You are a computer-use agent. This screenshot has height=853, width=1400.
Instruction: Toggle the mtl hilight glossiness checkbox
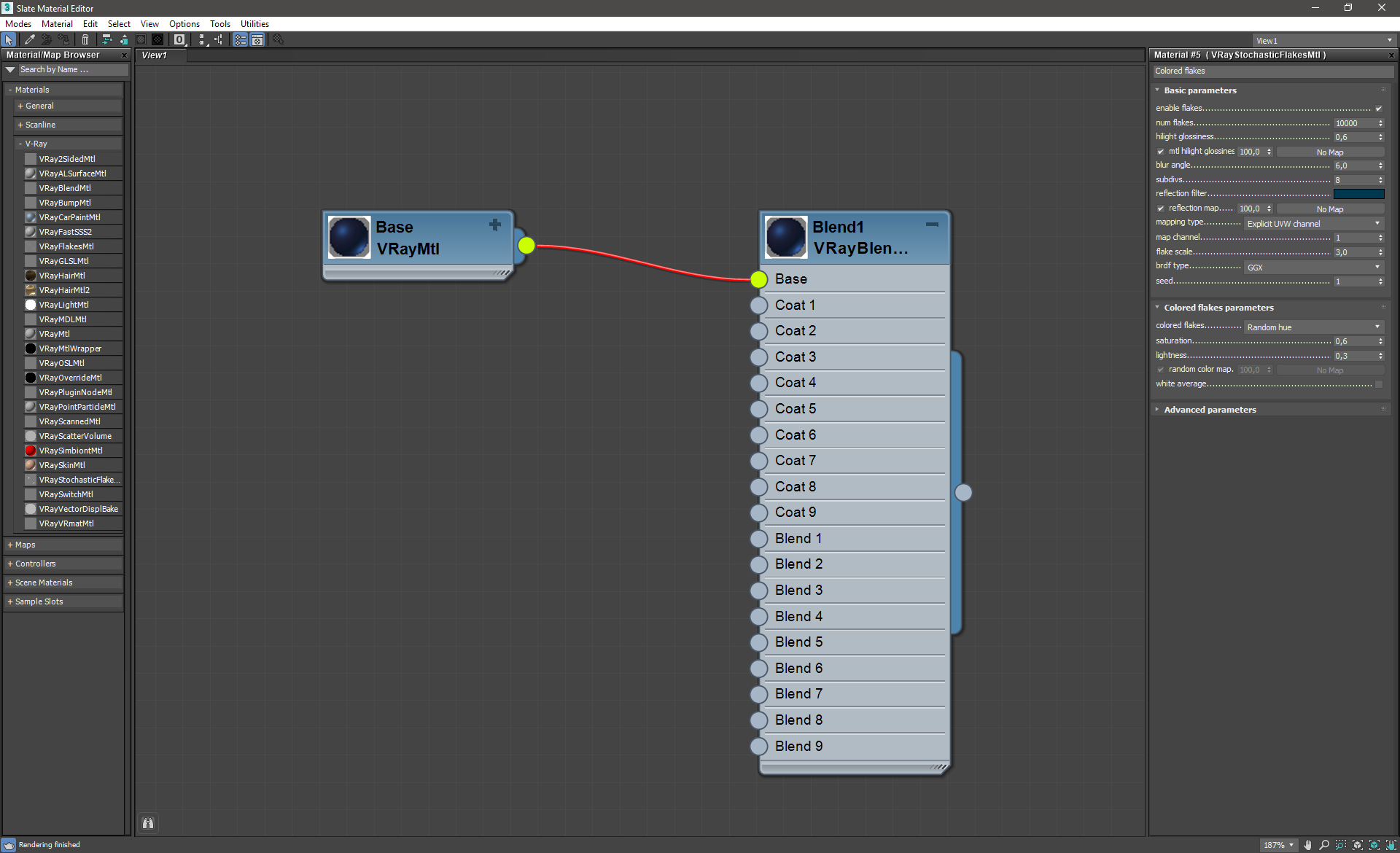pos(1161,152)
